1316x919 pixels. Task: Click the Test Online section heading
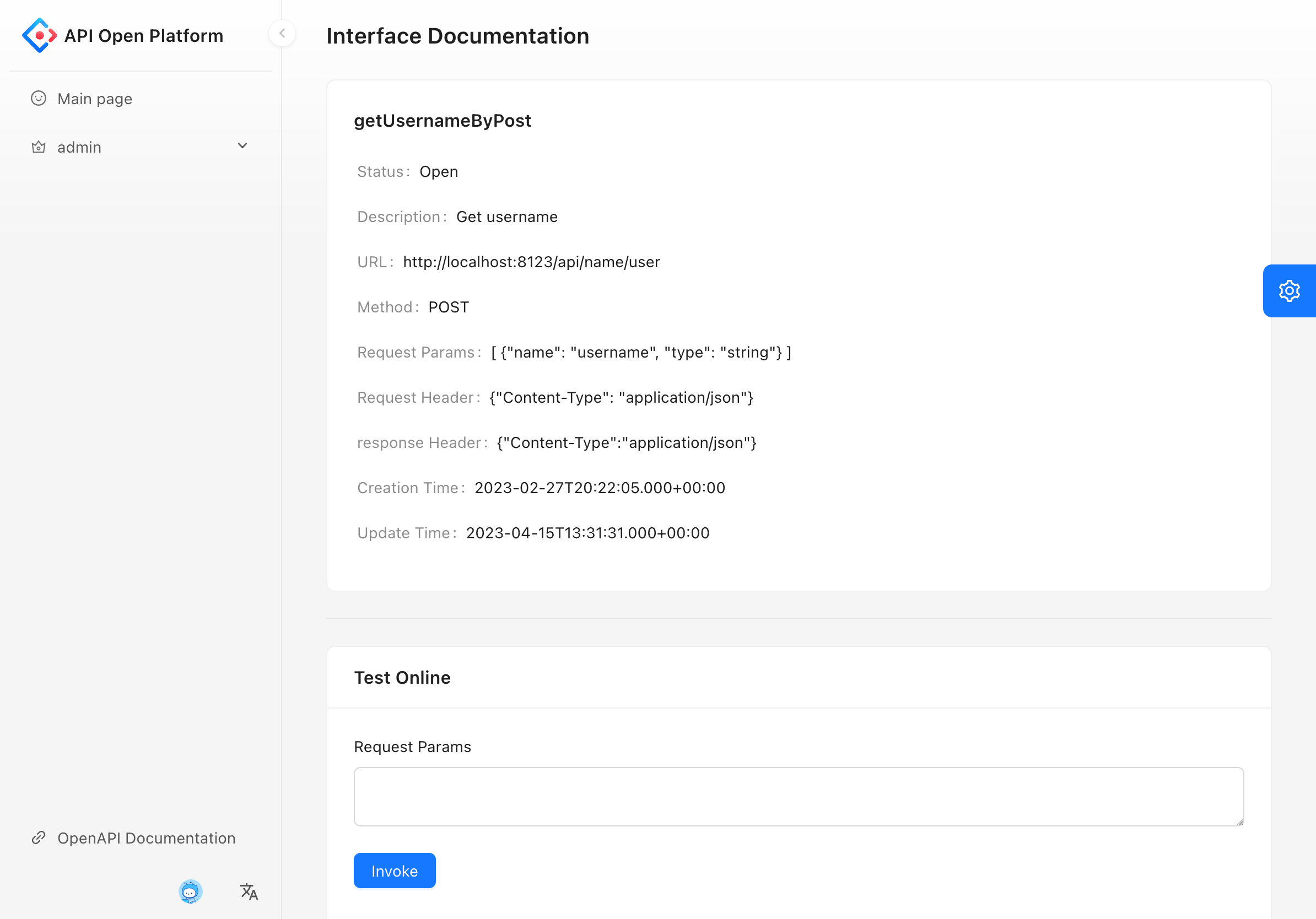pyautogui.click(x=402, y=678)
